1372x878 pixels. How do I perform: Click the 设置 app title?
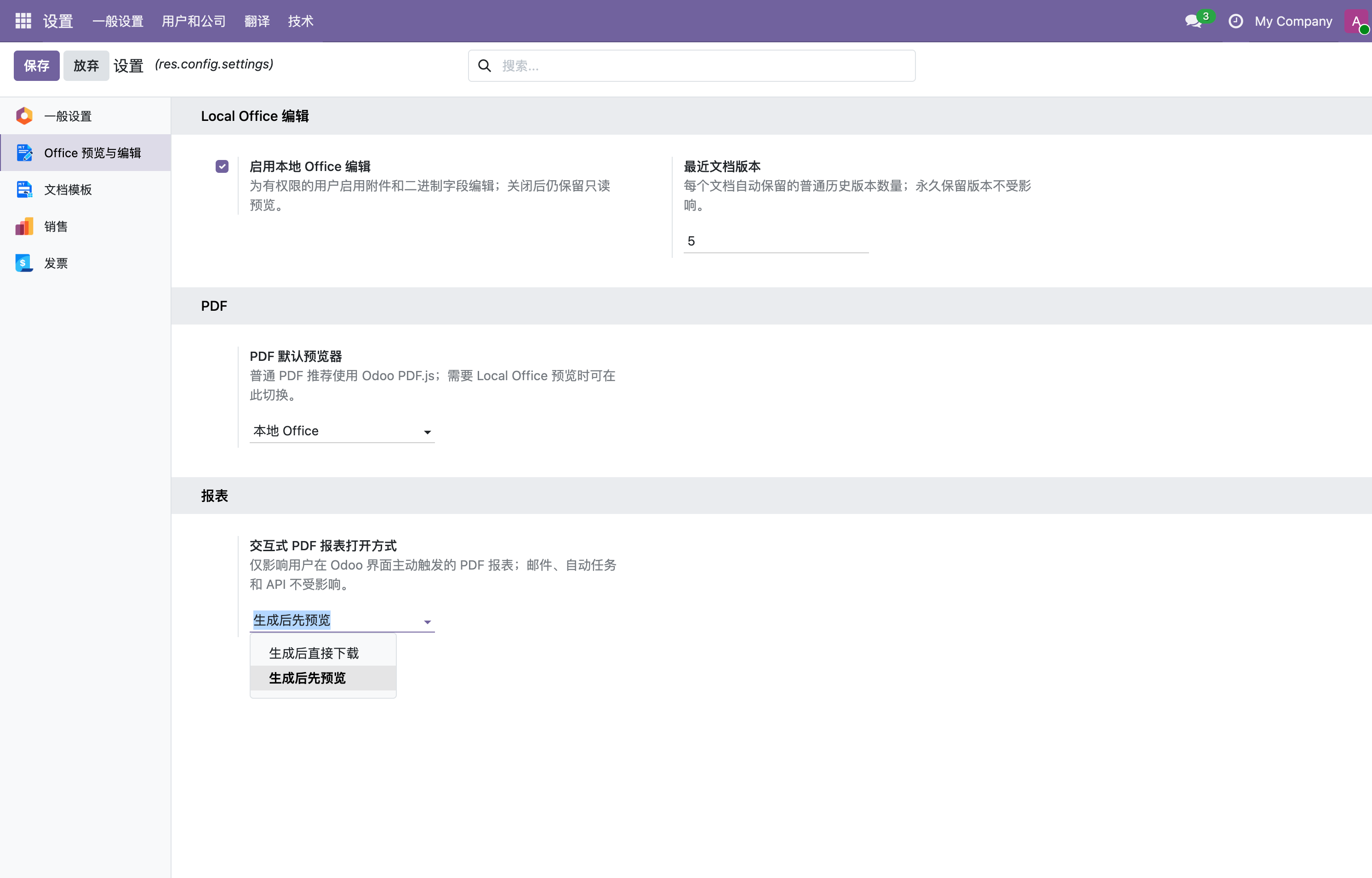[58, 21]
